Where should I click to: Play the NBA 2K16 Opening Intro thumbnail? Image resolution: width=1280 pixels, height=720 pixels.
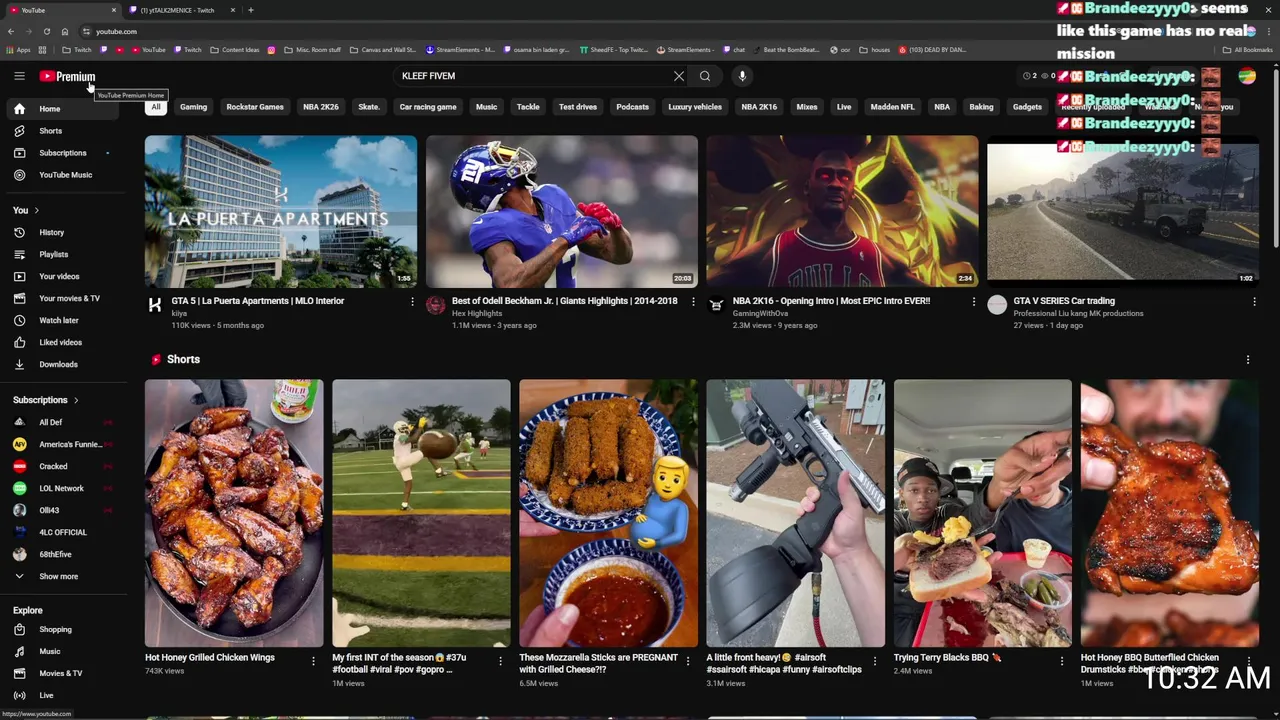pyautogui.click(x=842, y=211)
